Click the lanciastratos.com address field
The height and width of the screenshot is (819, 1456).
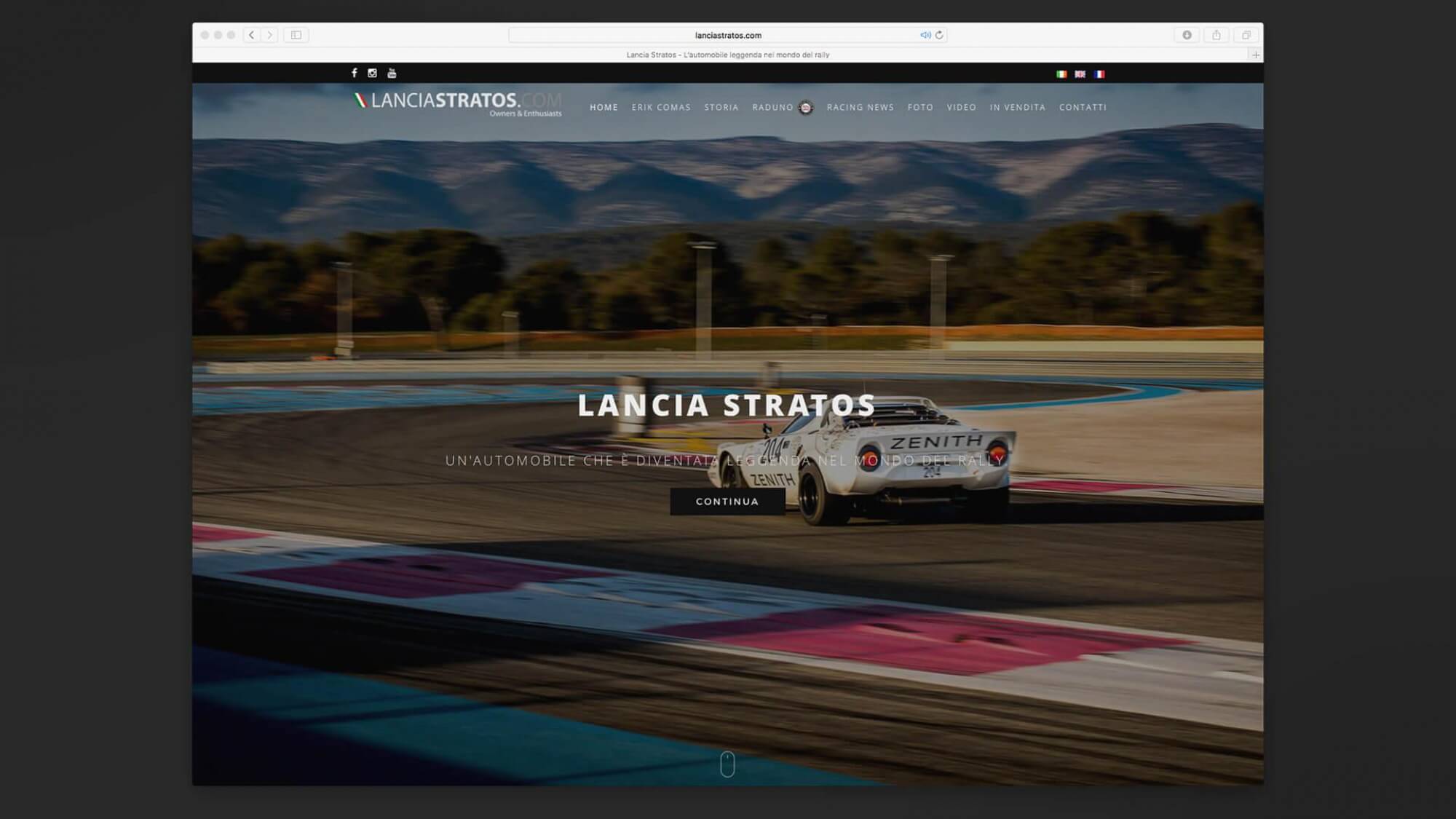pyautogui.click(x=728, y=35)
